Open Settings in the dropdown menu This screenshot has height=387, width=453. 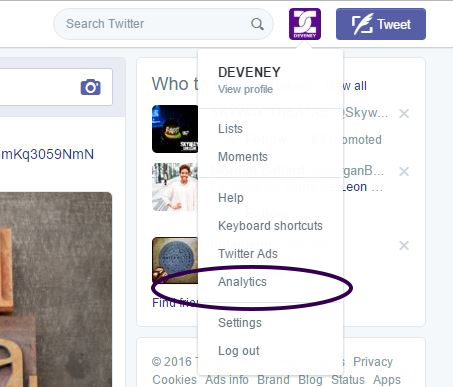240,323
